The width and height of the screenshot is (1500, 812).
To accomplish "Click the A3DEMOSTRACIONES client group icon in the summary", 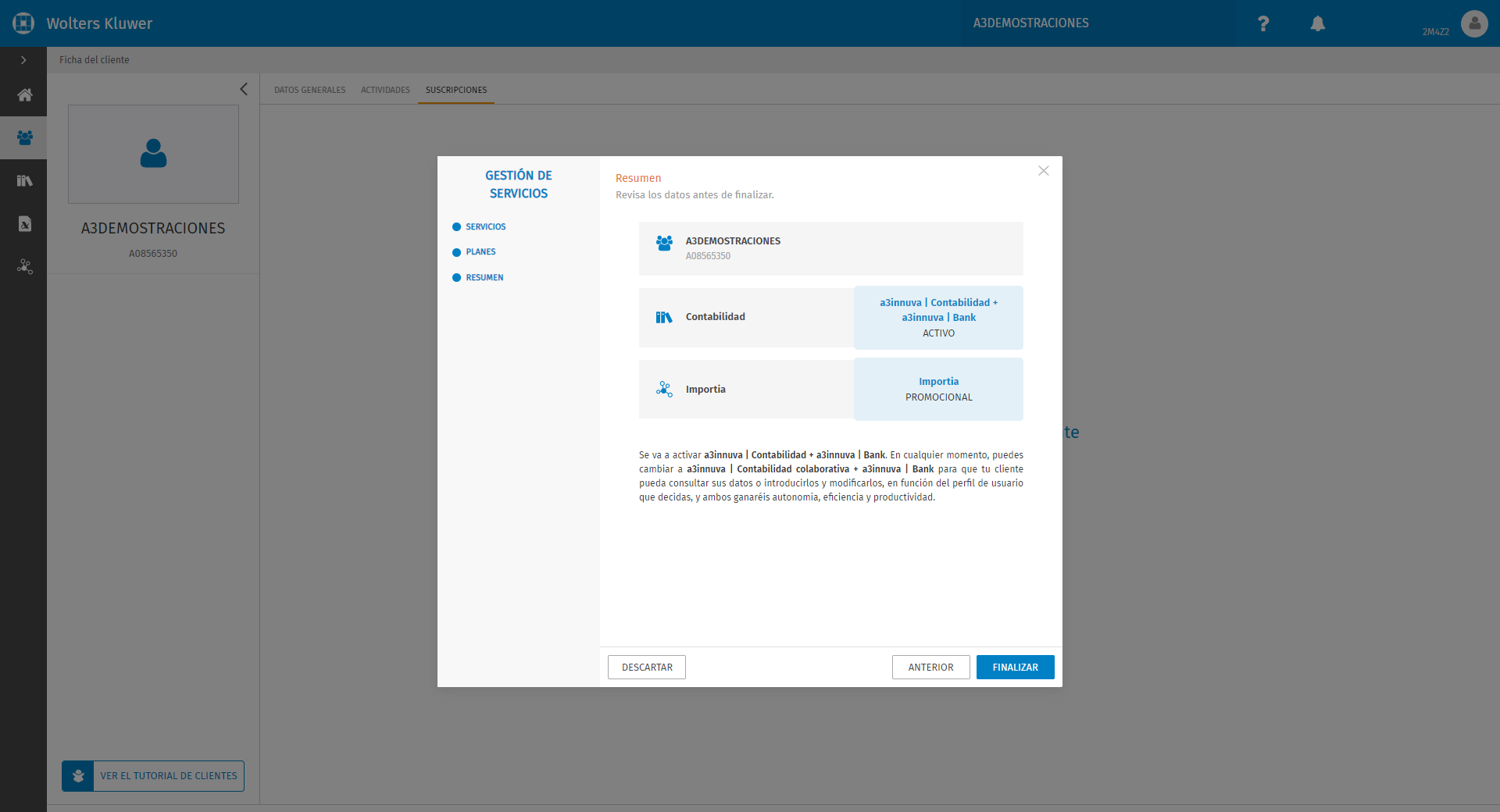I will tap(664, 243).
